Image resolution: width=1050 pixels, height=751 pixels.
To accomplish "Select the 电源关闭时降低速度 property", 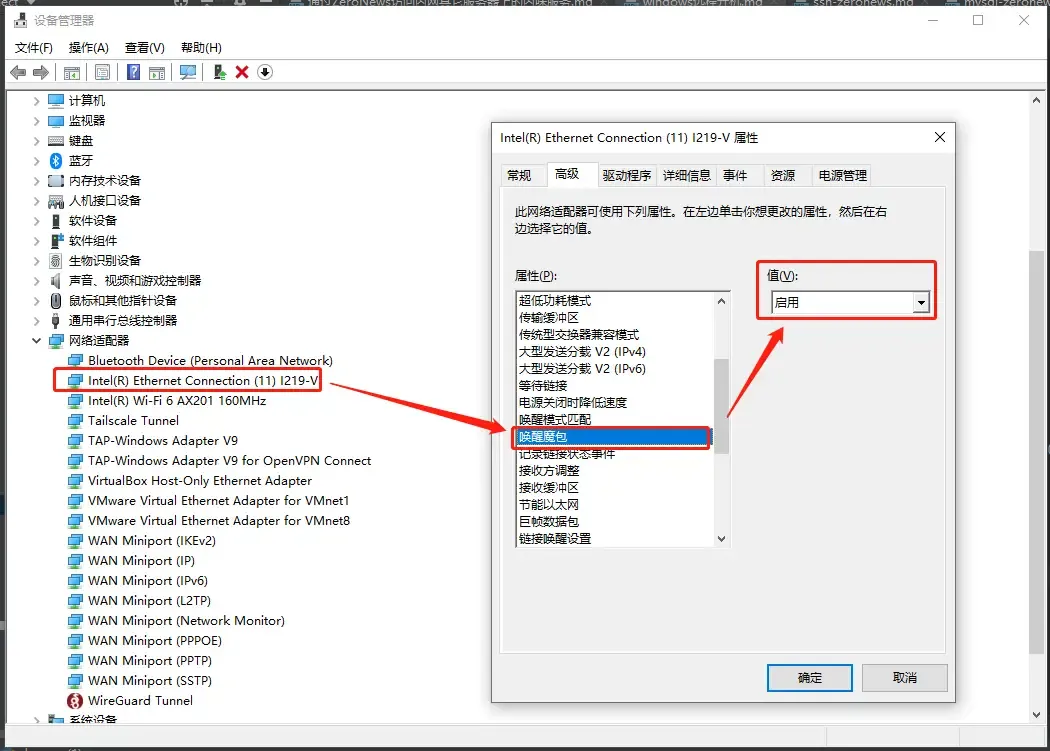I will point(573,403).
